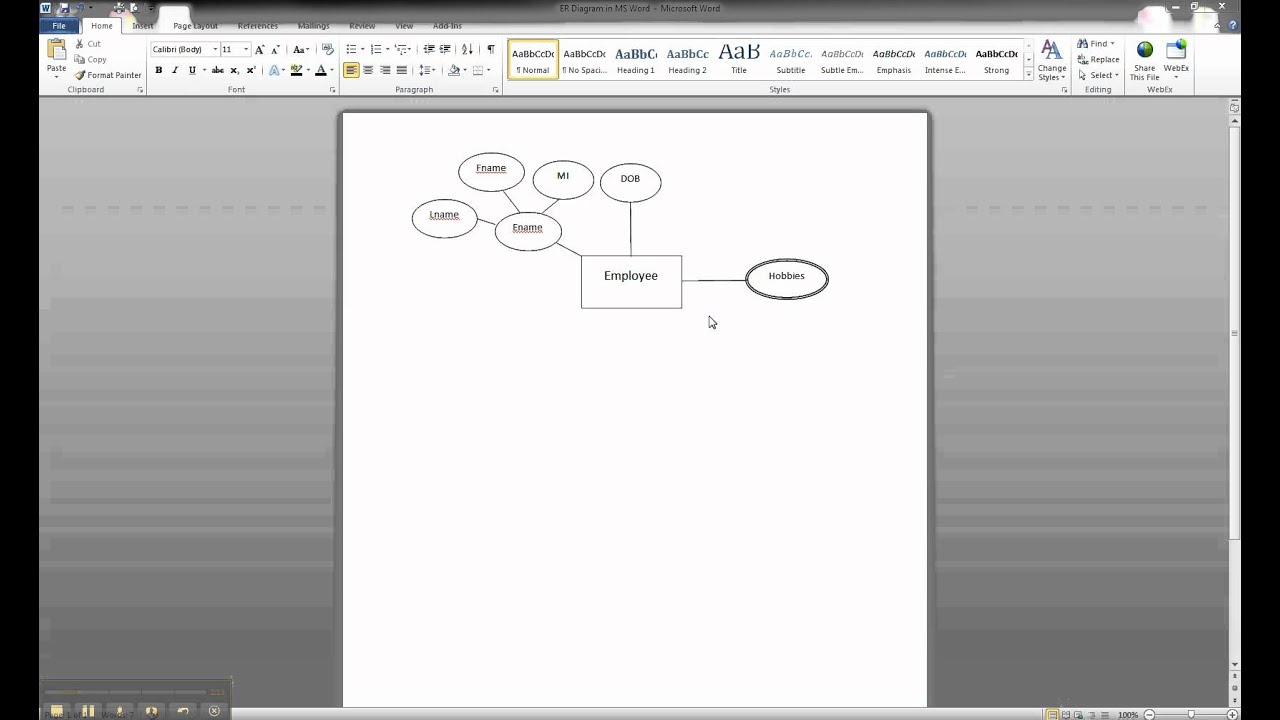This screenshot has height=720, width=1280.
Task: Apply the Text Effects icon
Action: click(x=275, y=70)
